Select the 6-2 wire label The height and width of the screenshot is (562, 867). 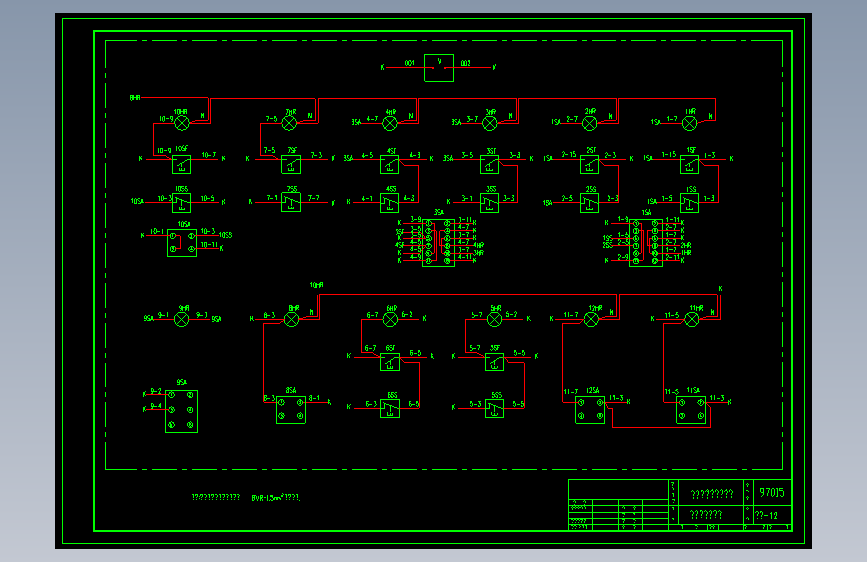[407, 314]
